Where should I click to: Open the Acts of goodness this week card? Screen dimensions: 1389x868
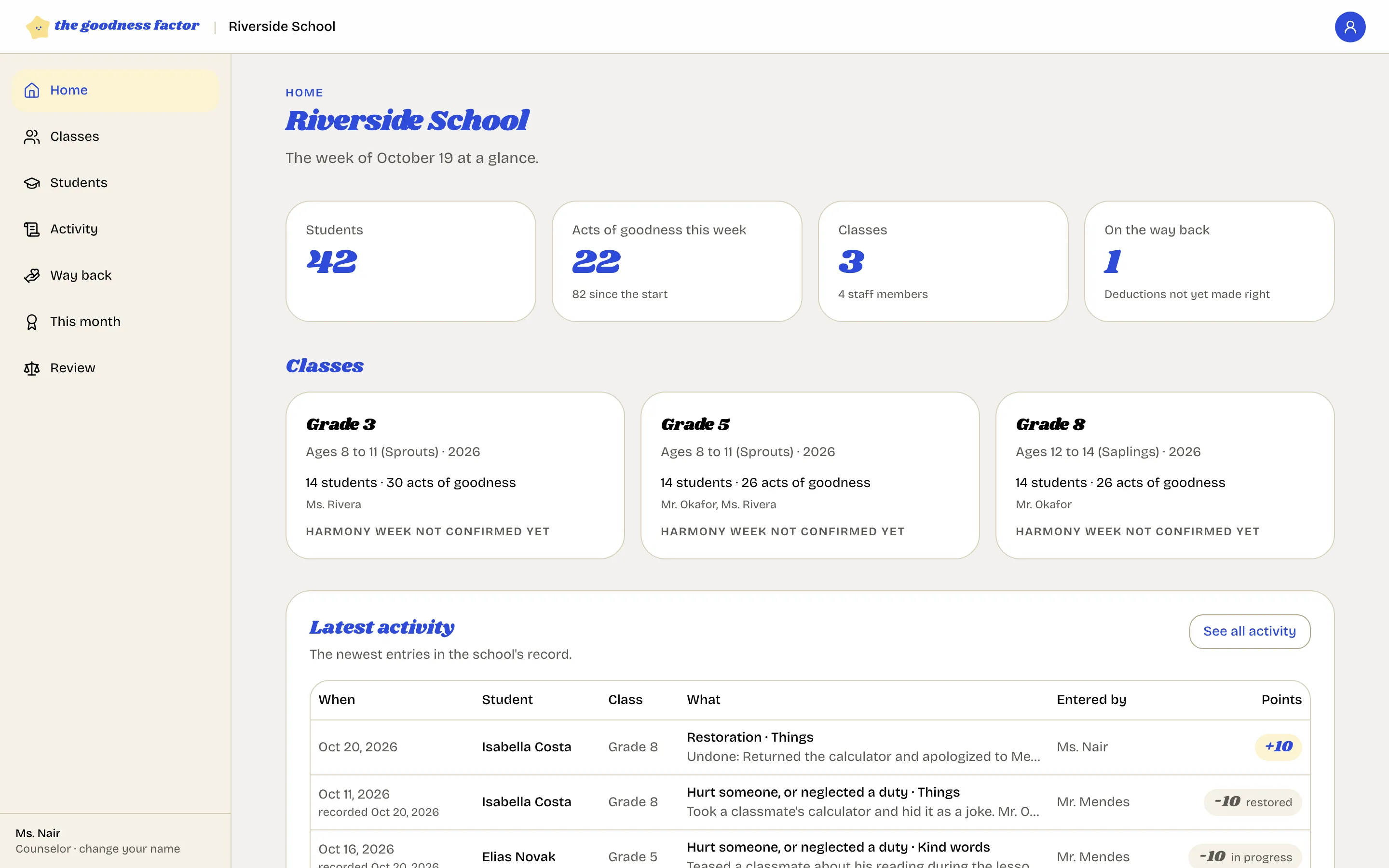pyautogui.click(x=677, y=261)
